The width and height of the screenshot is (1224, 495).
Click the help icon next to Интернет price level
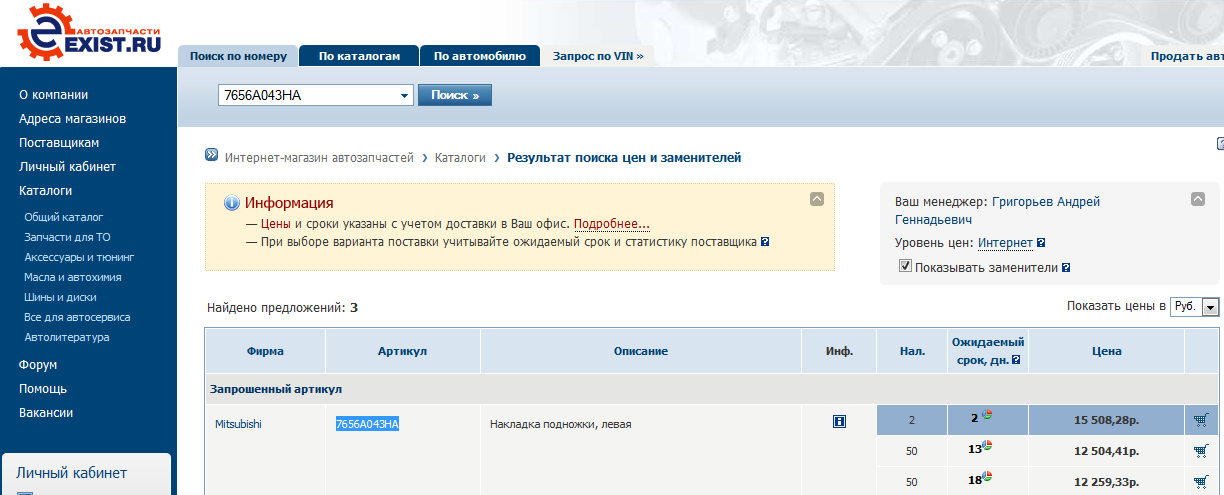coord(1042,243)
